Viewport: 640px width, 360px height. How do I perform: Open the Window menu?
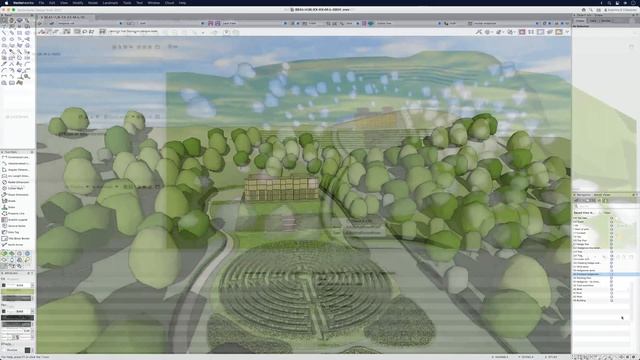pyautogui.click(x=153, y=2)
